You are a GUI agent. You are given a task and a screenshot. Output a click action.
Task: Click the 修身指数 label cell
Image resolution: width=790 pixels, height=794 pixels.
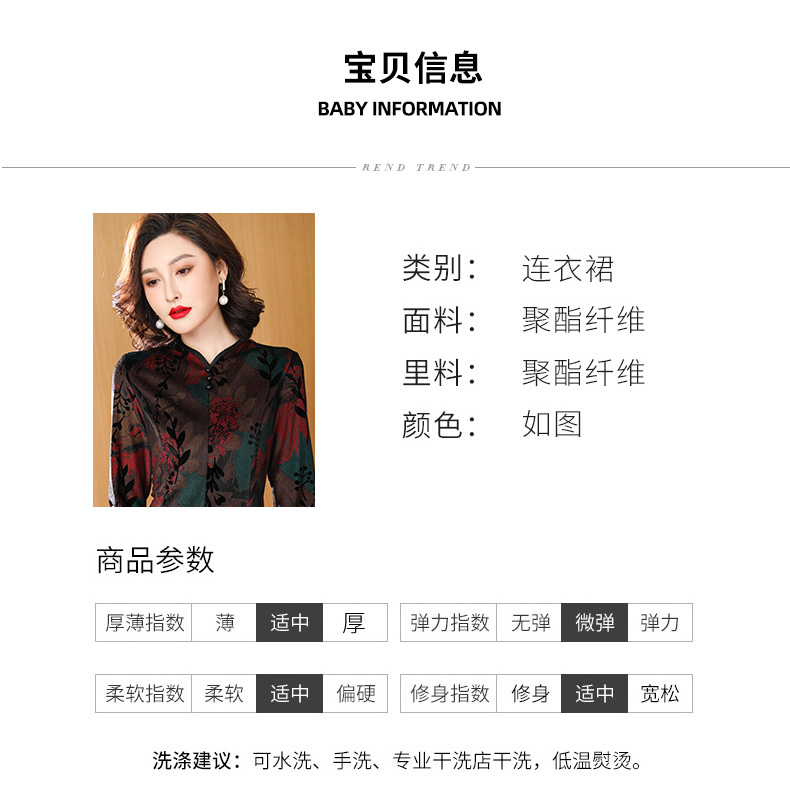point(449,693)
